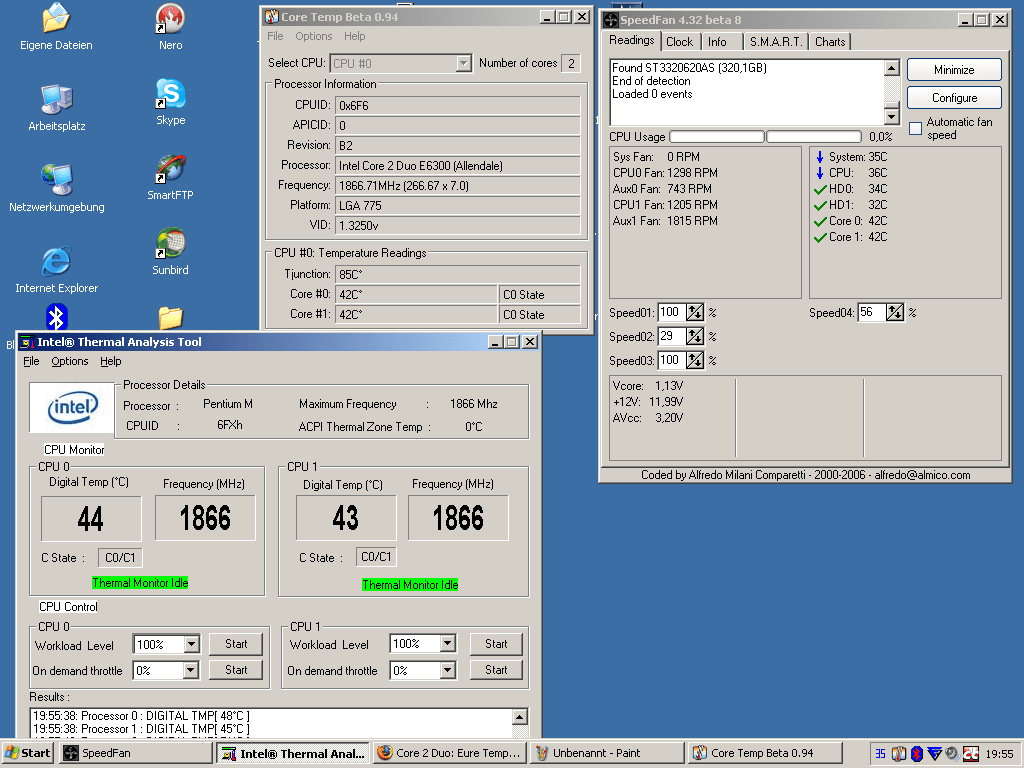Launch SmartFTP desktop shortcut
The width and height of the screenshot is (1024, 768).
pyautogui.click(x=170, y=177)
